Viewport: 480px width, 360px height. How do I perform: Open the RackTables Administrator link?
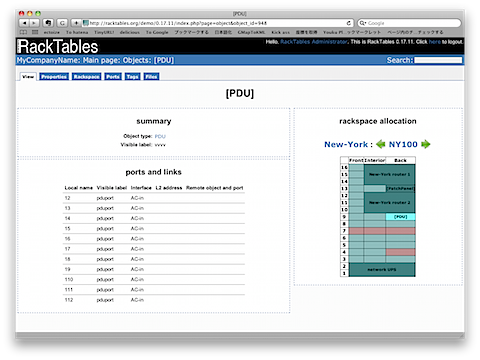(313, 42)
